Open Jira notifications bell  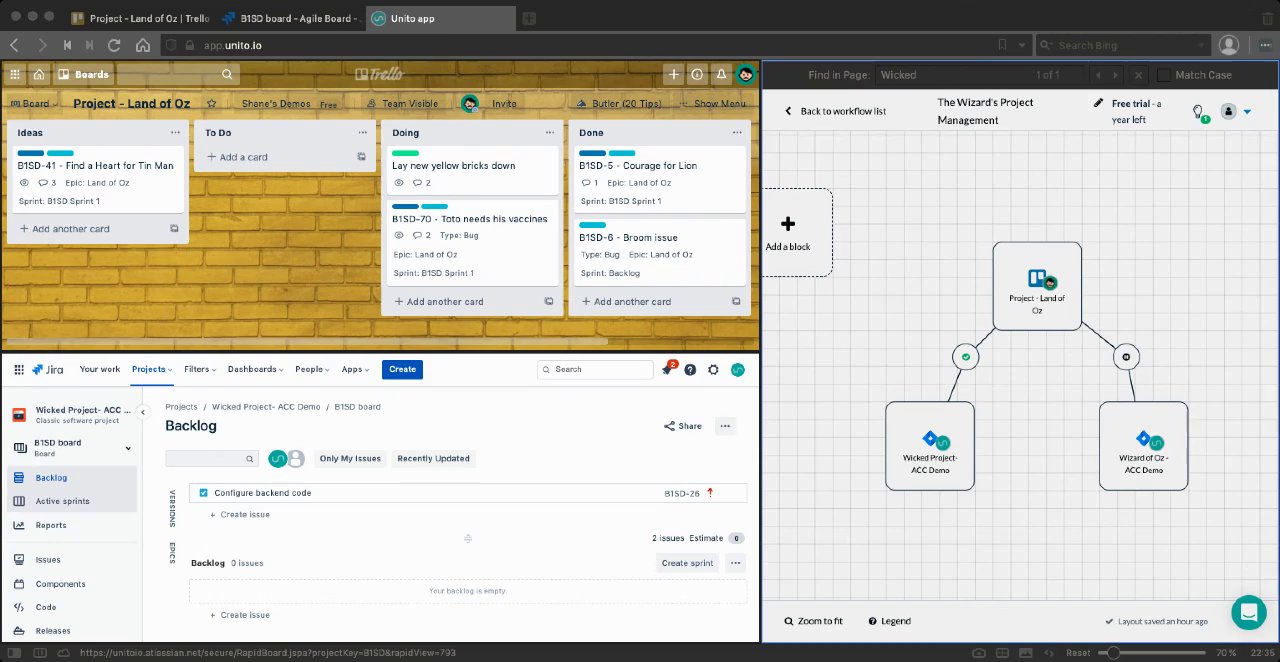click(x=667, y=370)
